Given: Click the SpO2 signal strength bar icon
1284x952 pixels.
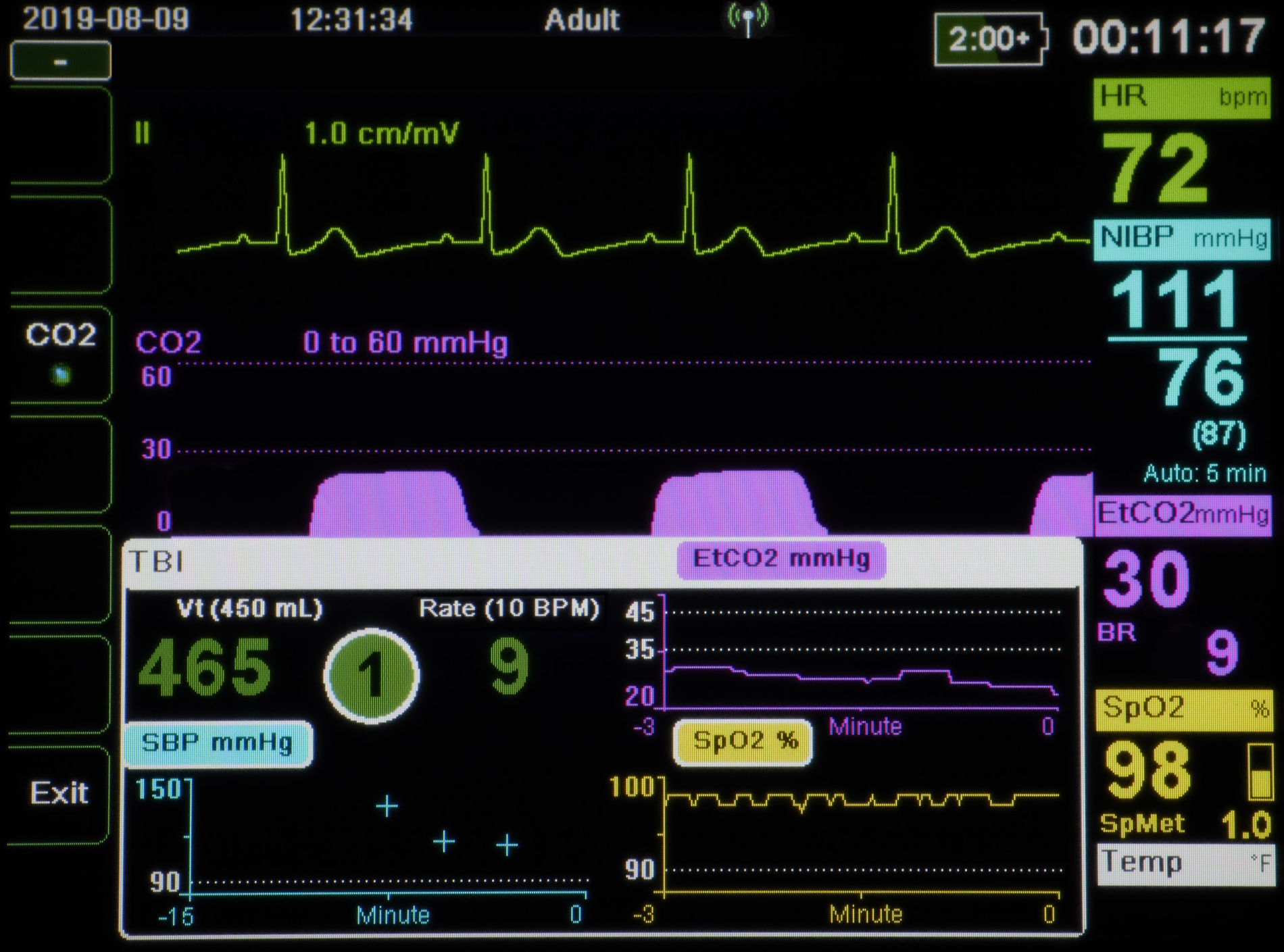Looking at the screenshot, I should (1259, 772).
